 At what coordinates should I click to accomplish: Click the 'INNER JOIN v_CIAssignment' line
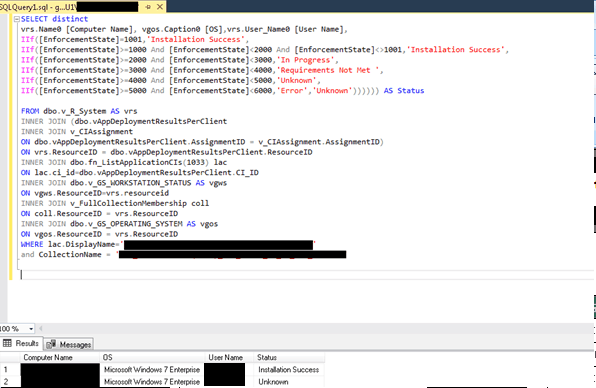click(77, 131)
